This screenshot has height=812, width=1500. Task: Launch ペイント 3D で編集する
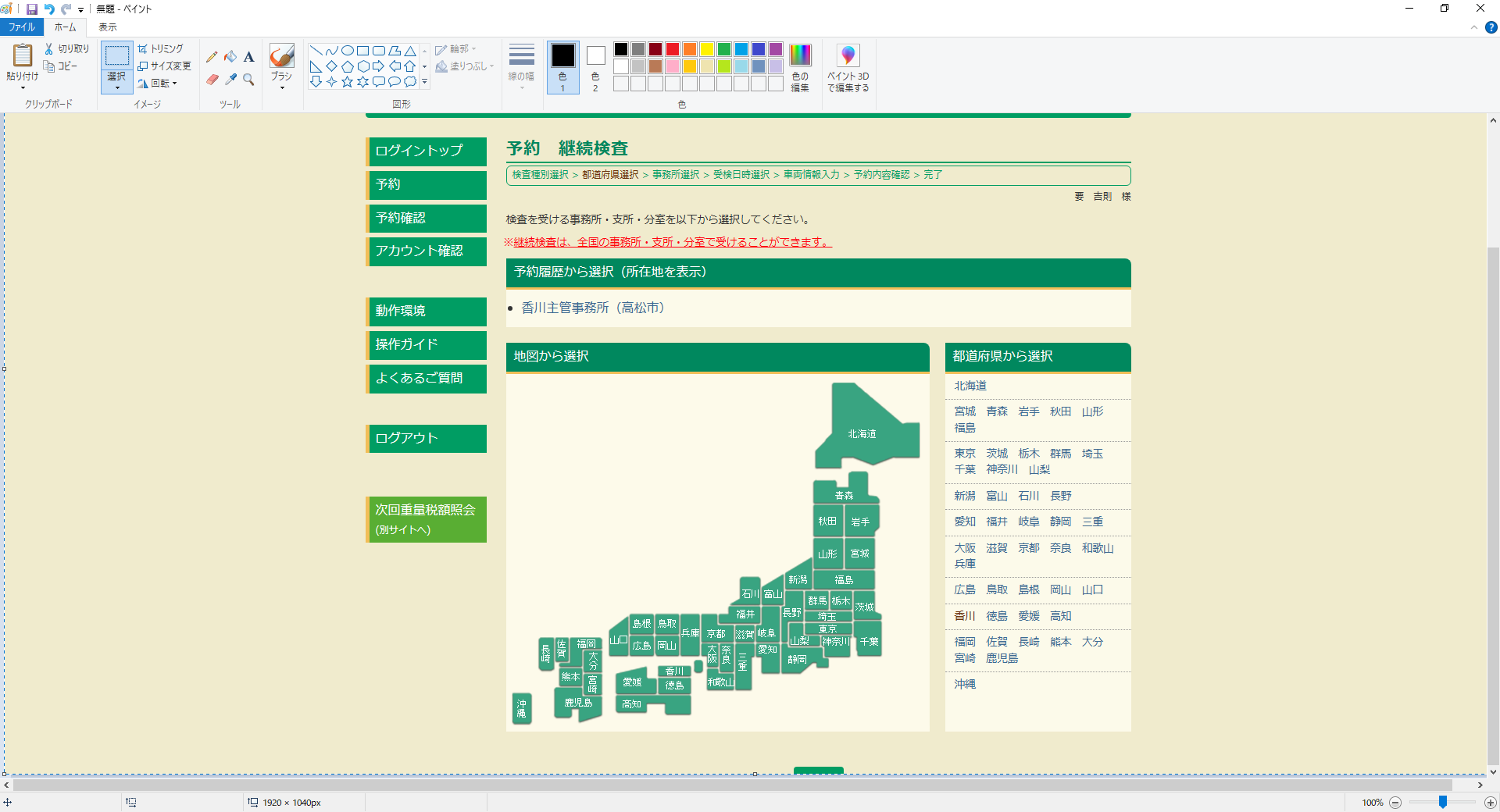coord(848,68)
